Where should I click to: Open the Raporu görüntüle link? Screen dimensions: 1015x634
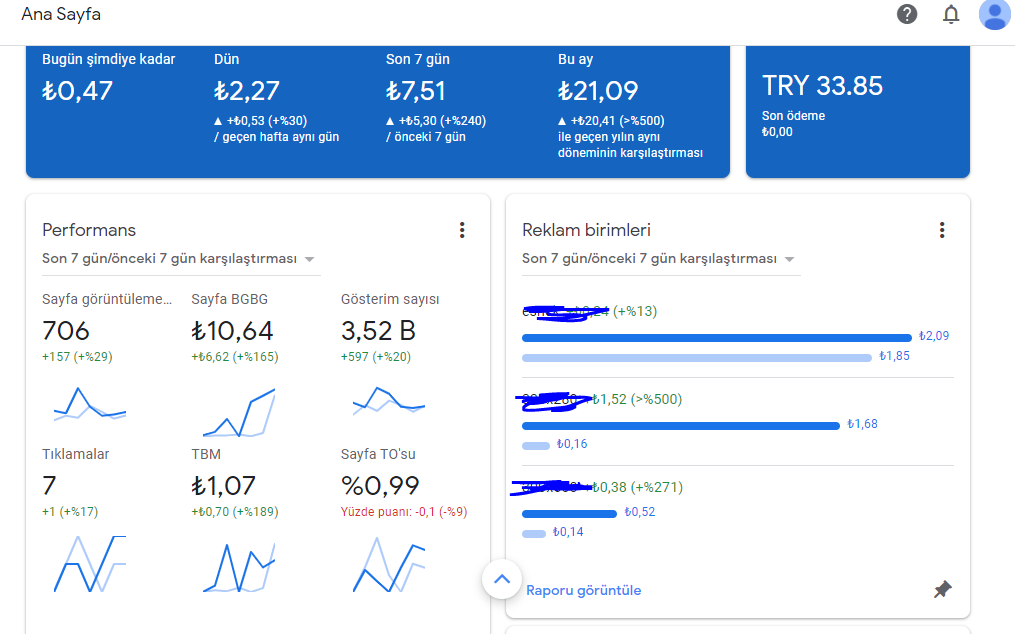click(x=583, y=590)
